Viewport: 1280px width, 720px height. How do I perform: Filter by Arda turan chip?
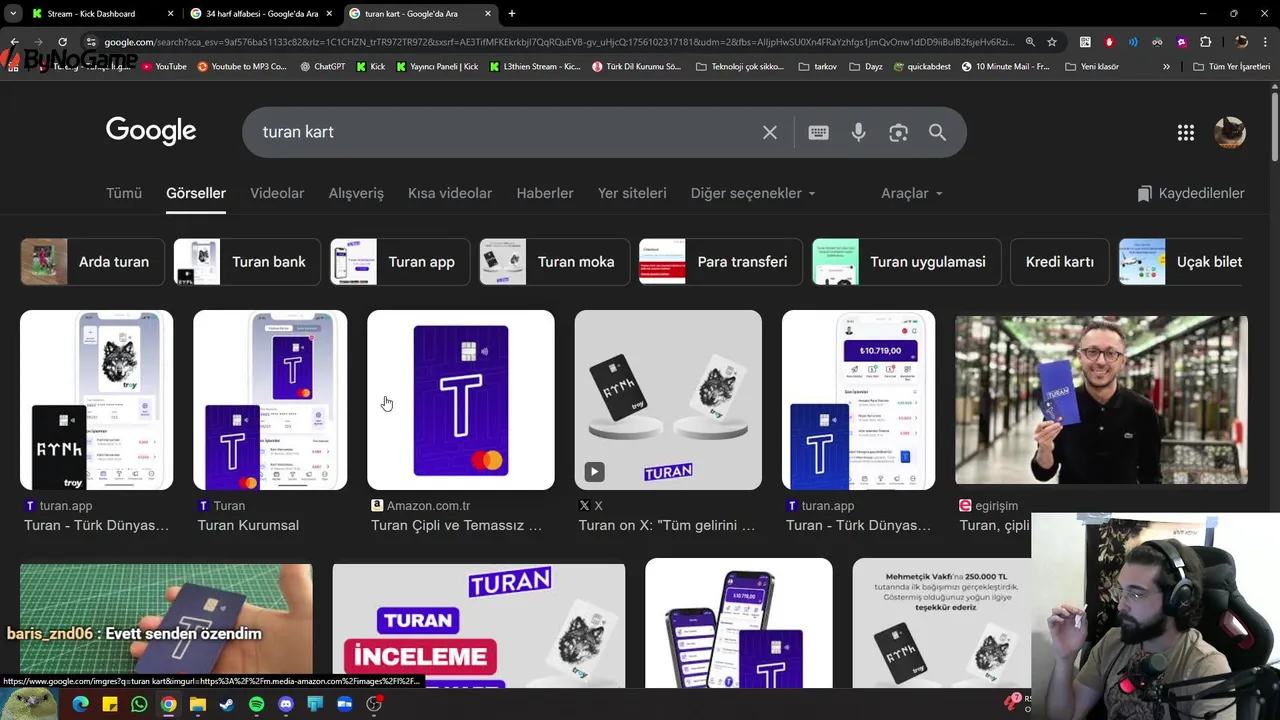(x=92, y=262)
